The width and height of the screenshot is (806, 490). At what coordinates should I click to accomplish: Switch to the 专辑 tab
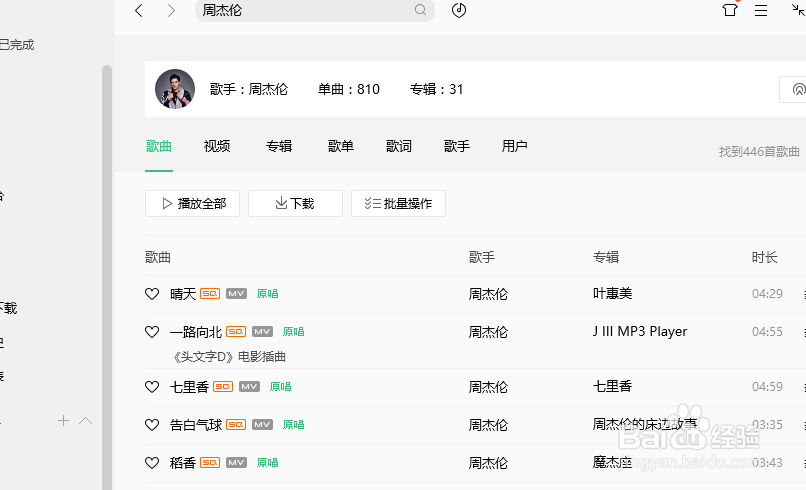point(279,146)
